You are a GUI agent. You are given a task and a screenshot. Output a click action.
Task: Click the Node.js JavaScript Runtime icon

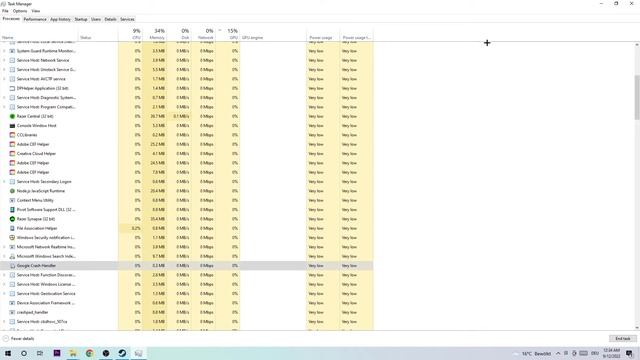point(12,191)
